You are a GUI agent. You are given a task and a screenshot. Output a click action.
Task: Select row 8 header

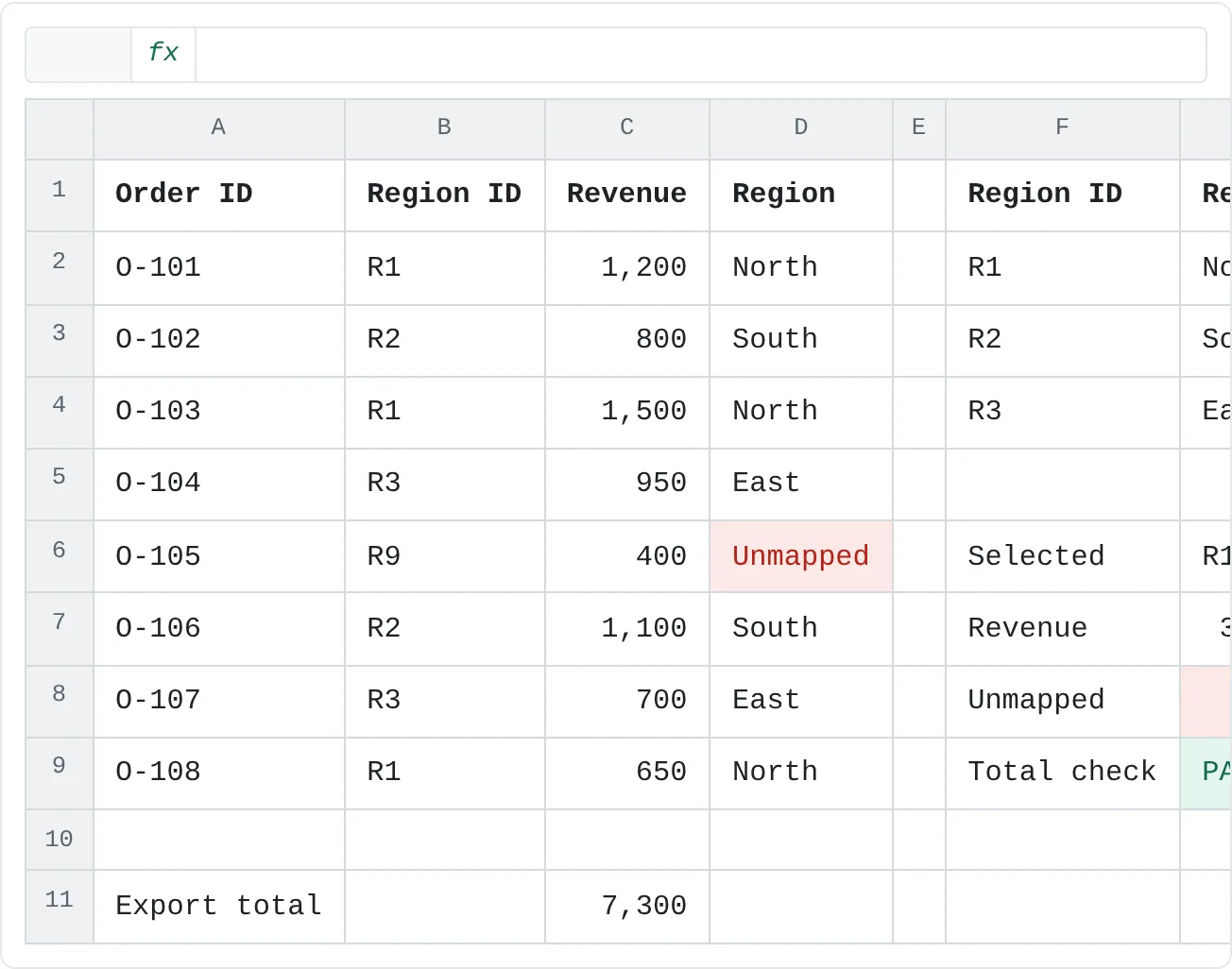coord(60,701)
